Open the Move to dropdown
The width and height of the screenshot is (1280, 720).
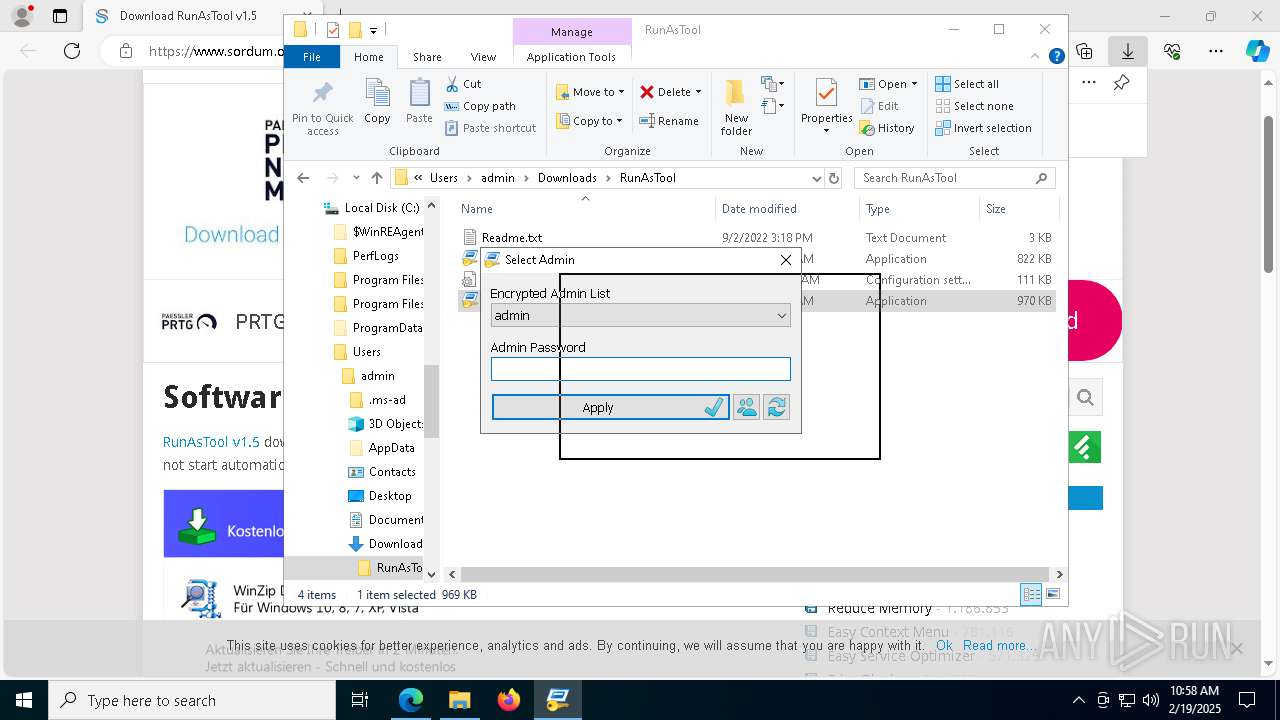coord(590,92)
